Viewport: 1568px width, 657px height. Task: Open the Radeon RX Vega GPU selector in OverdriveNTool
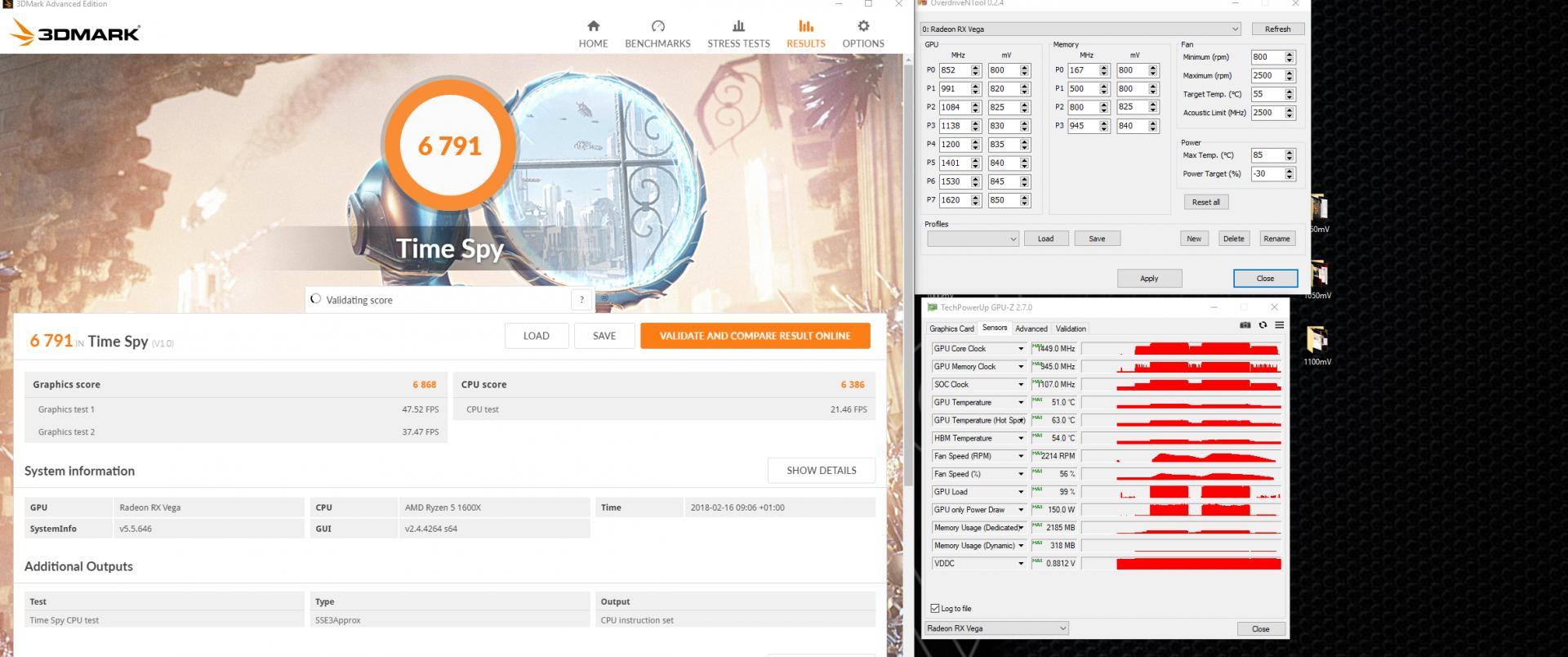1080,29
